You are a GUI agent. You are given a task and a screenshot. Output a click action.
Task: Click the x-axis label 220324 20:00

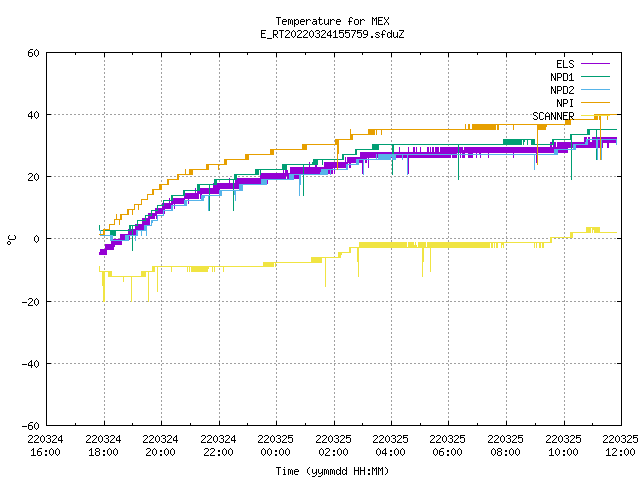[160, 446]
